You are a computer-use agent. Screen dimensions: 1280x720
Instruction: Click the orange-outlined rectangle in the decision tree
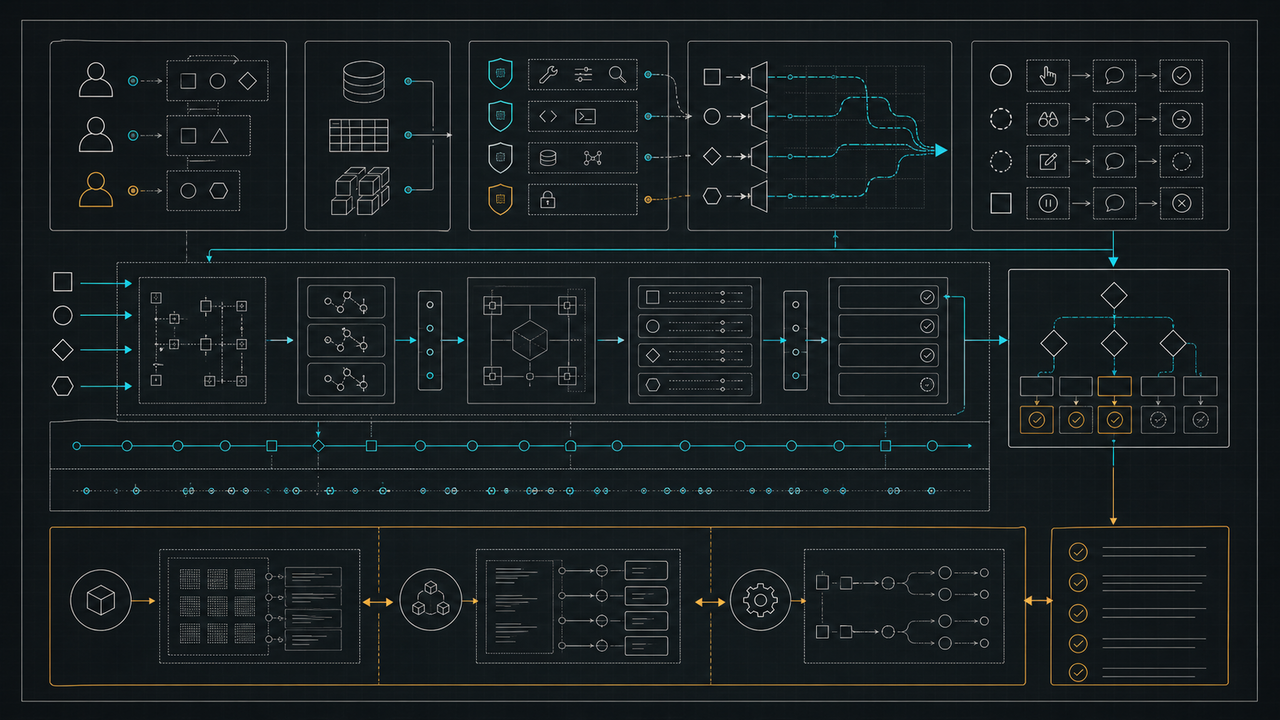[x=1115, y=386]
